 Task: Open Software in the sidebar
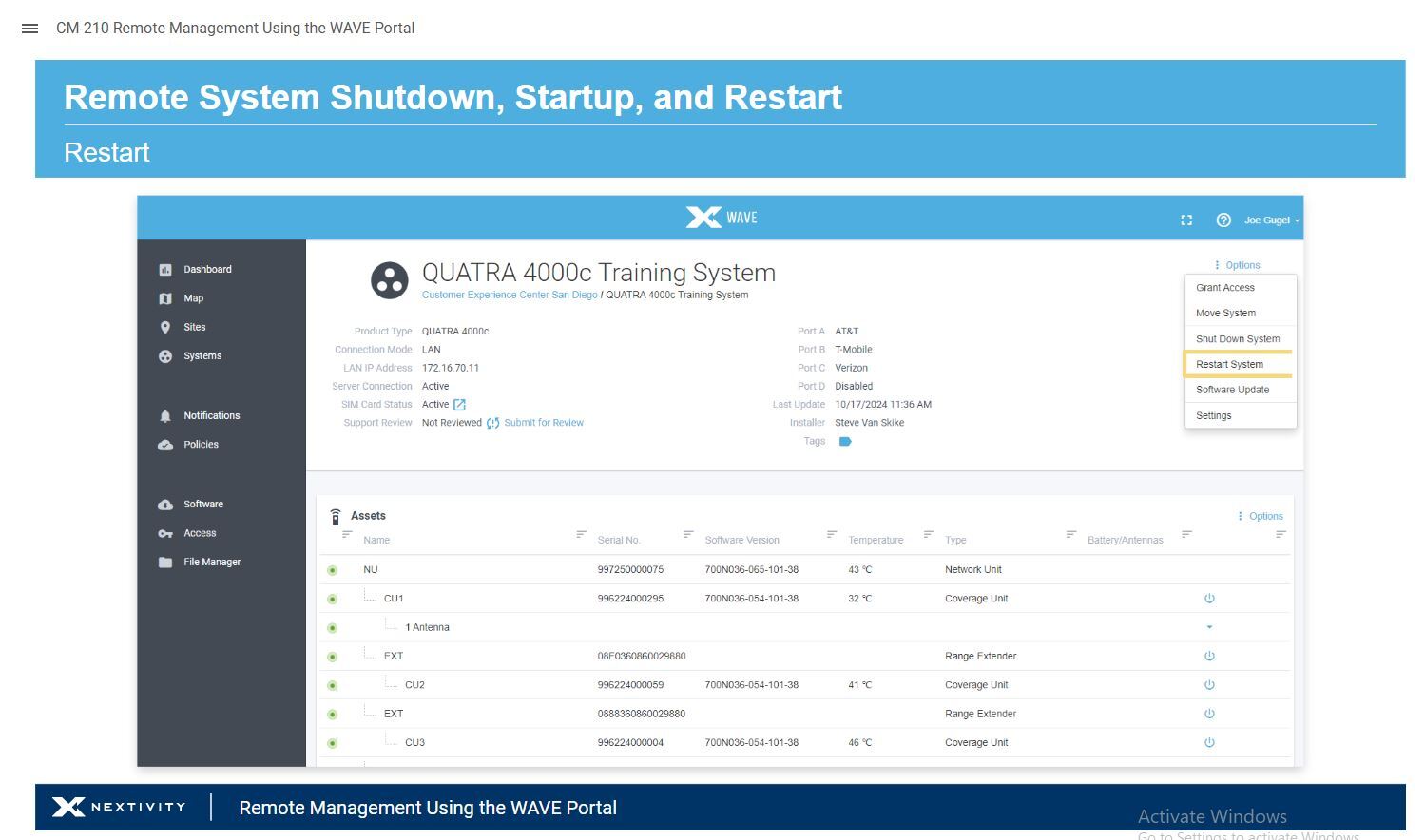[x=203, y=505]
